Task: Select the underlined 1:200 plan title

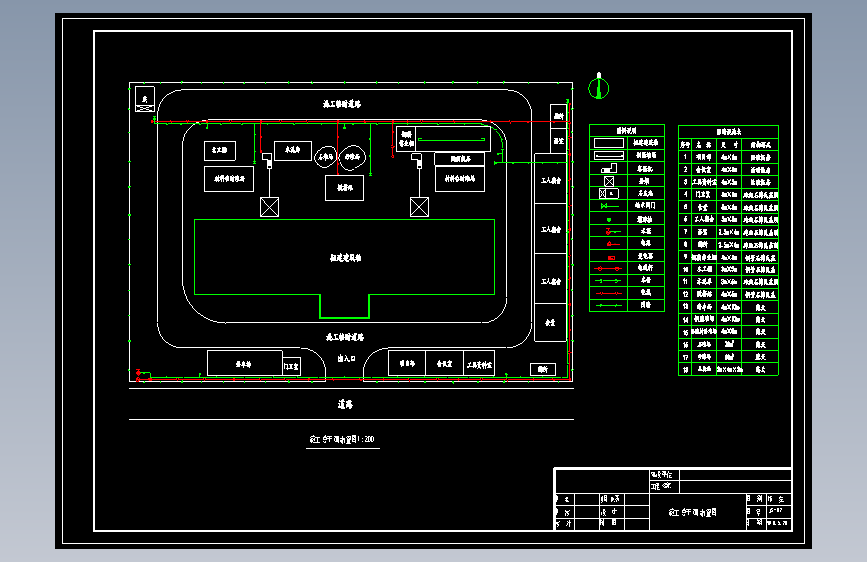Action: (x=342, y=439)
